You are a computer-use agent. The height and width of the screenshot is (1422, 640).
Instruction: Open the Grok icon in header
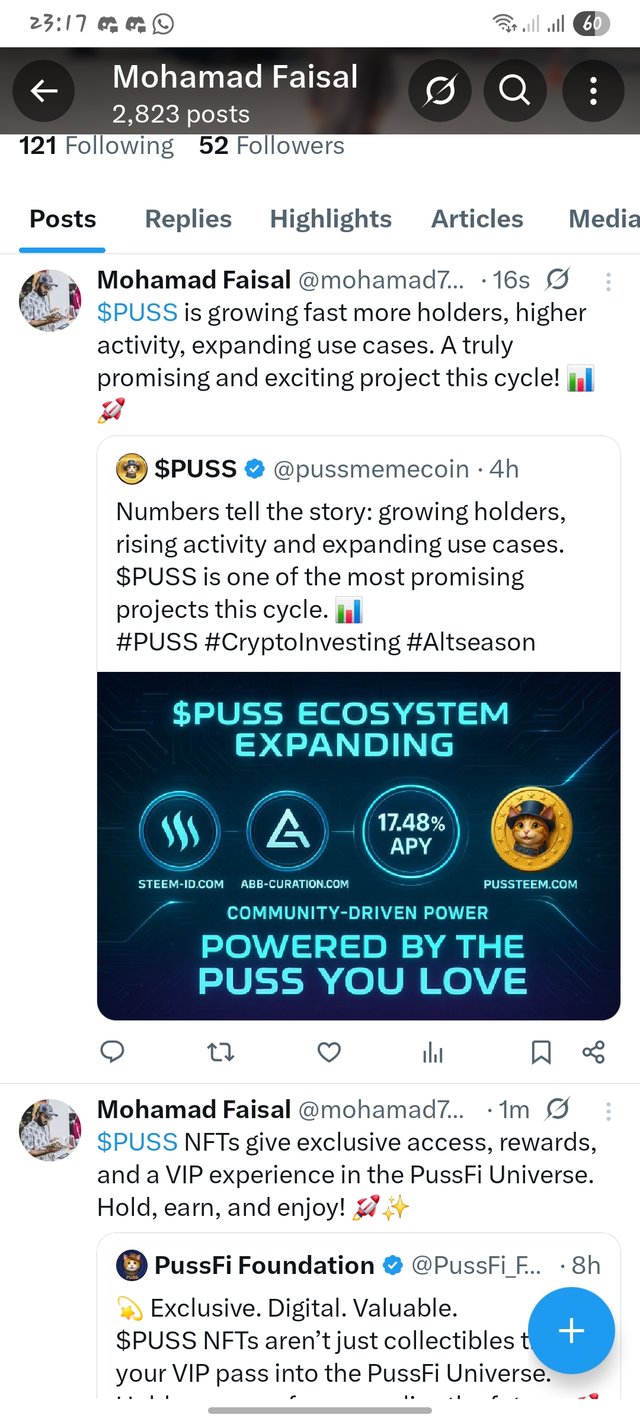coord(440,91)
